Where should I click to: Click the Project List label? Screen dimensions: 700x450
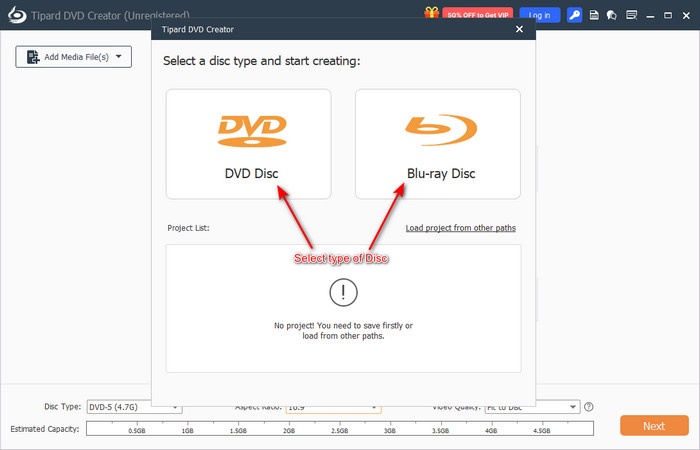pyautogui.click(x=188, y=228)
